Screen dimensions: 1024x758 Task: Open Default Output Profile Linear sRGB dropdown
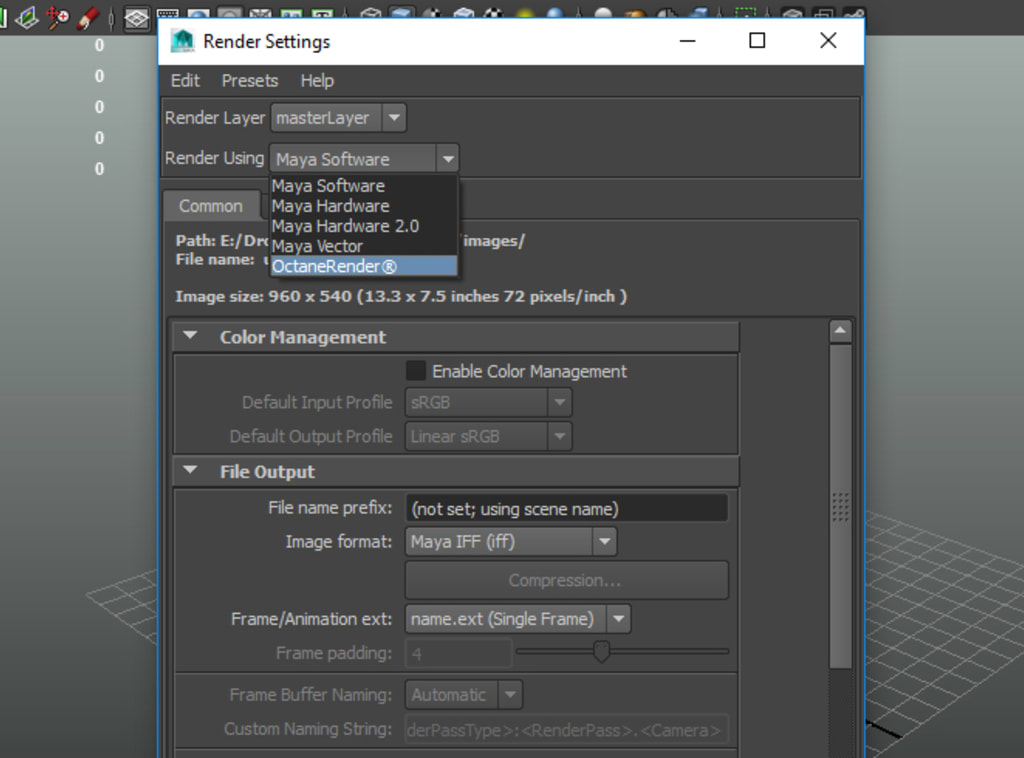pos(488,436)
